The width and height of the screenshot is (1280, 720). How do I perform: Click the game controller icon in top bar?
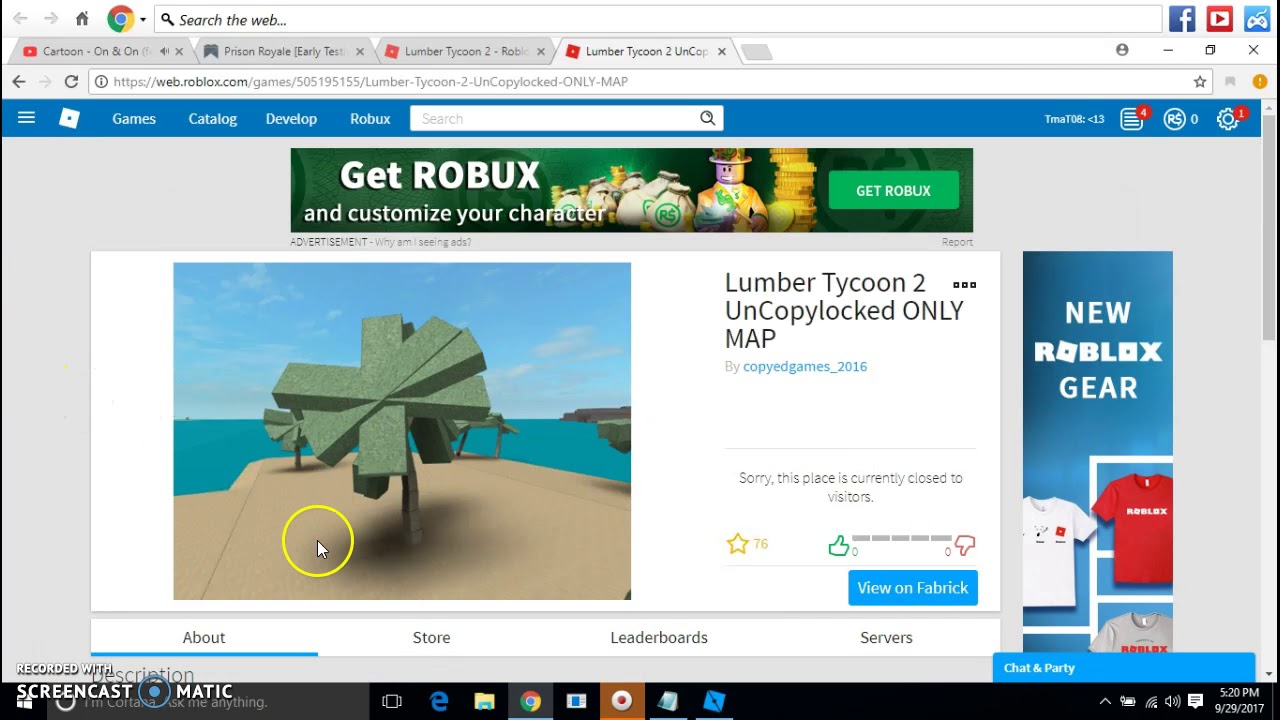coord(1257,19)
